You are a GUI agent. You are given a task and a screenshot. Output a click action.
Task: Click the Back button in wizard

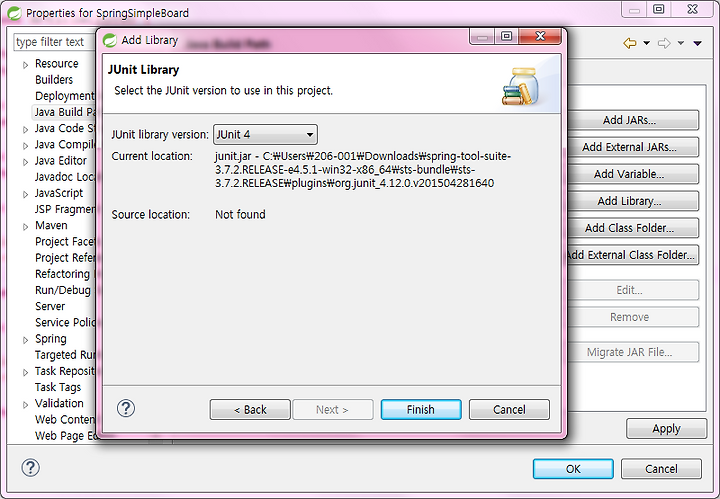pyautogui.click(x=250, y=409)
